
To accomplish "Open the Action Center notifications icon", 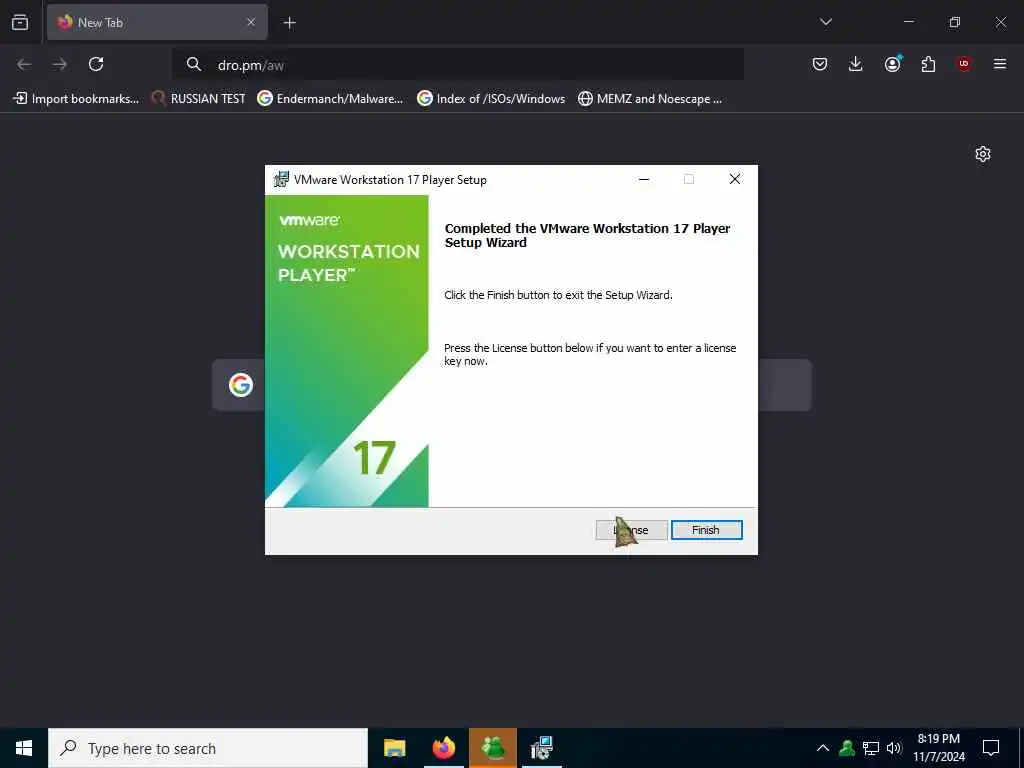I will [991, 748].
